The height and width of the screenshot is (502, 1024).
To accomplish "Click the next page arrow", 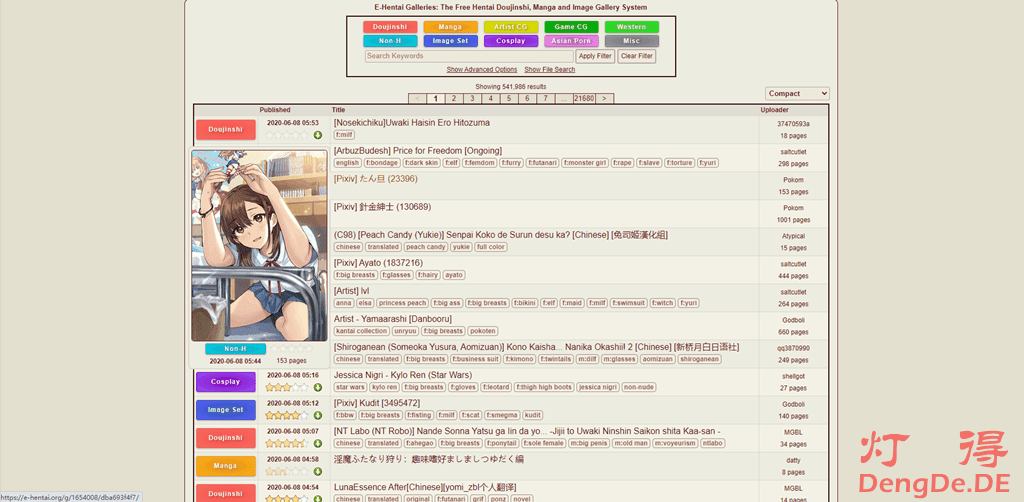I will tap(605, 99).
